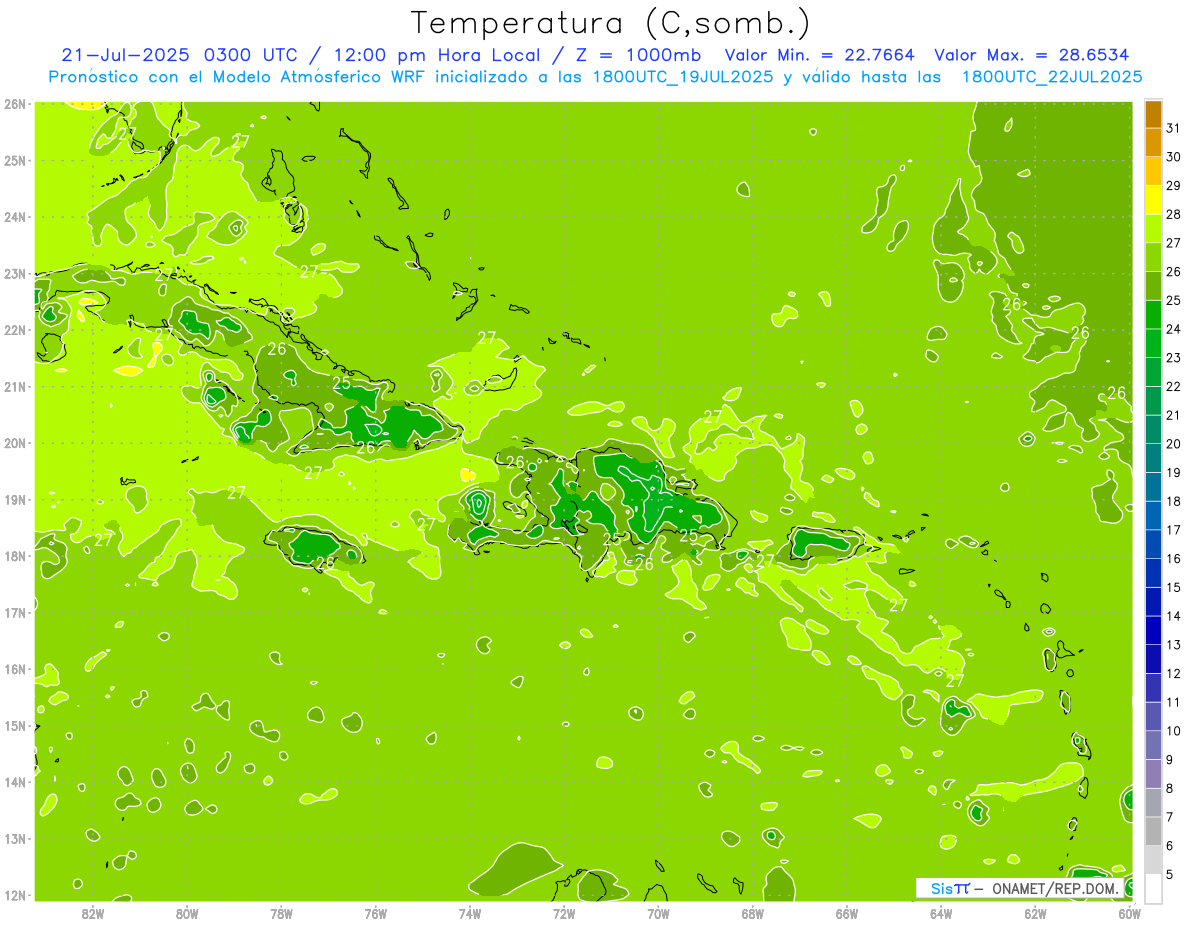The width and height of the screenshot is (1200, 927).
Task: Click the 17N latitude label
Action: point(14,612)
